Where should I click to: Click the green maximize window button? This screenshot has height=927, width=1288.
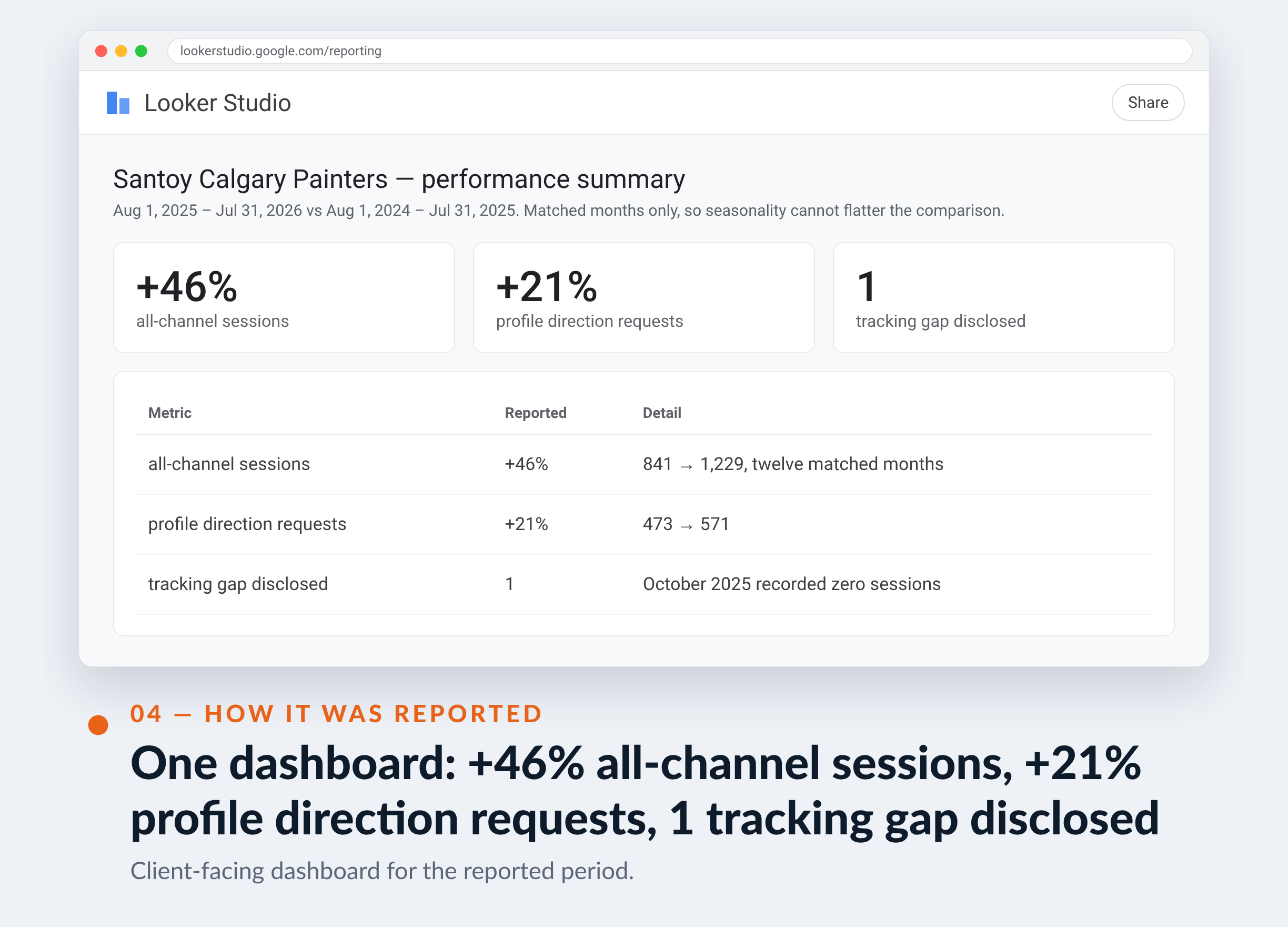[x=142, y=51]
